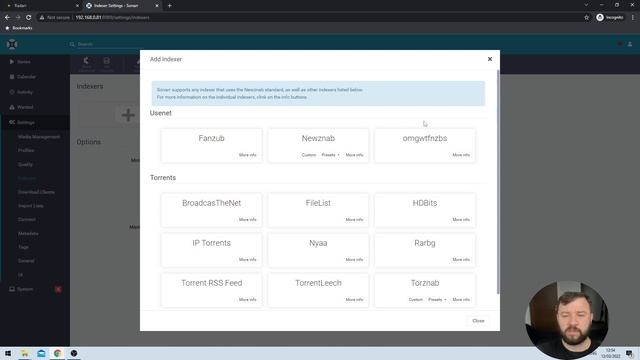Open More info for Nyaa
The image size is (640, 360).
coord(354,260)
